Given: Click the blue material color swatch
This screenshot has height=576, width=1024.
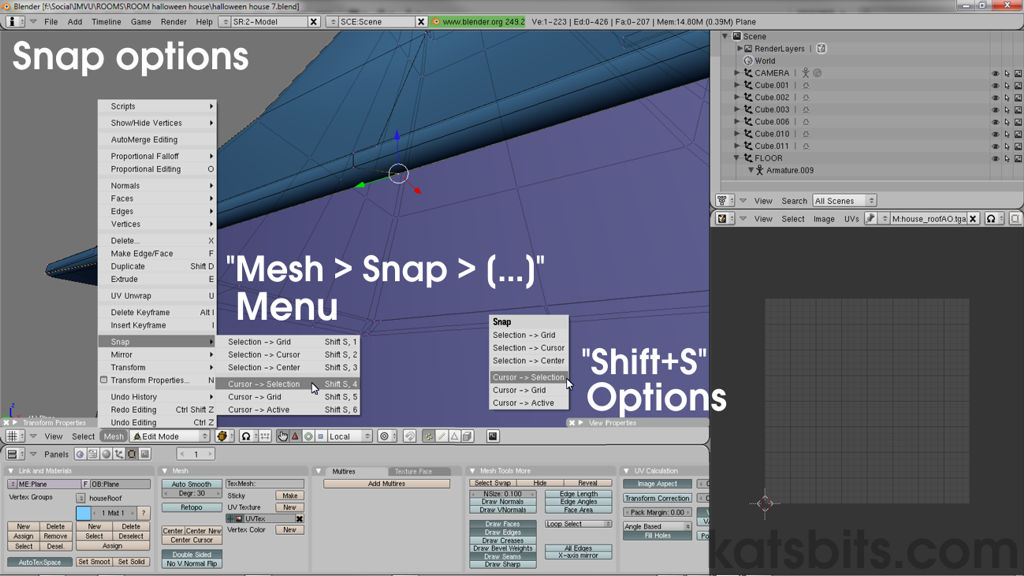Looking at the screenshot, I should [x=83, y=513].
